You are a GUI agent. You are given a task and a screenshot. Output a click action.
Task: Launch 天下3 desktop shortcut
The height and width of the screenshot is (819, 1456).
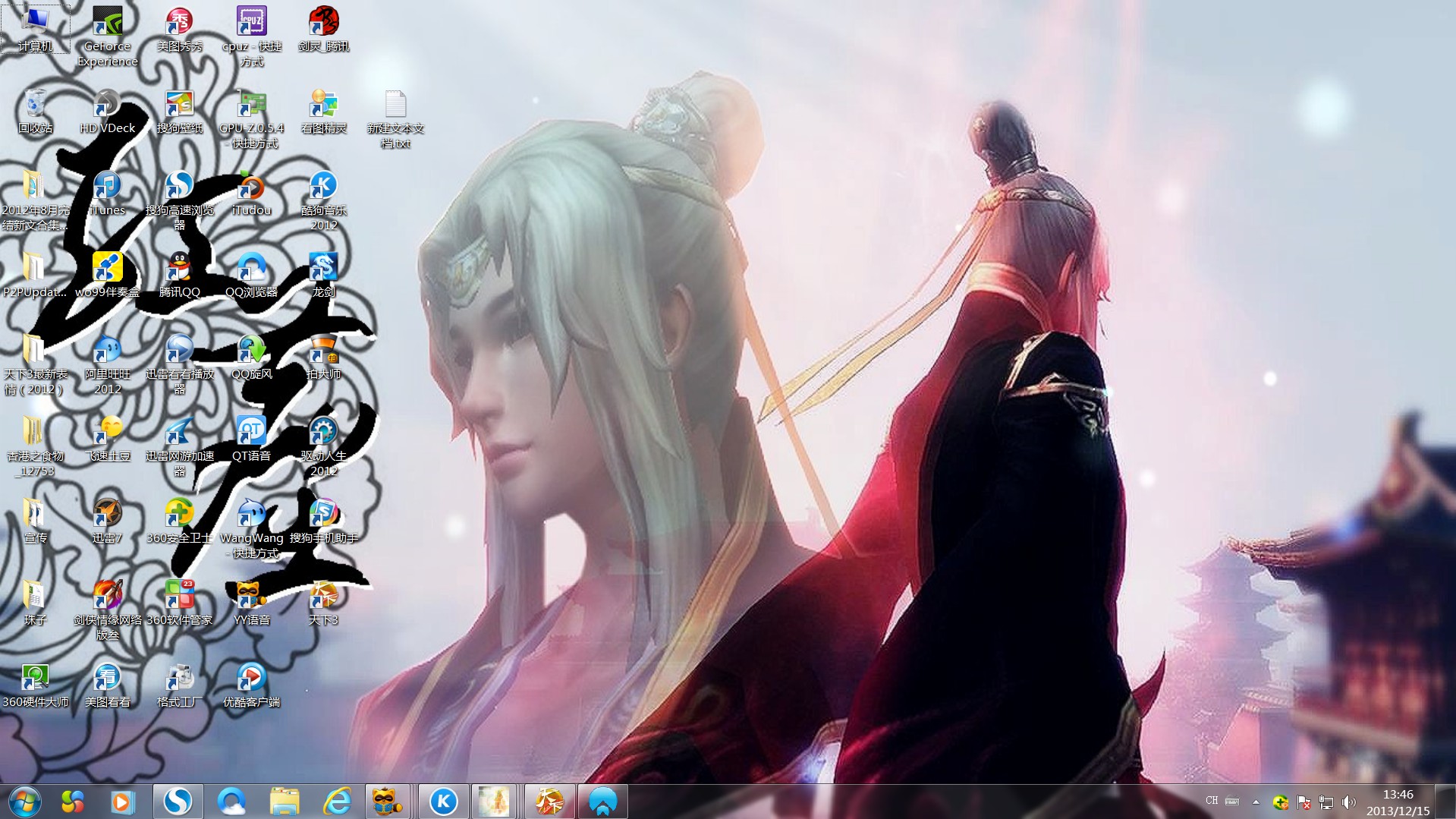tap(324, 603)
